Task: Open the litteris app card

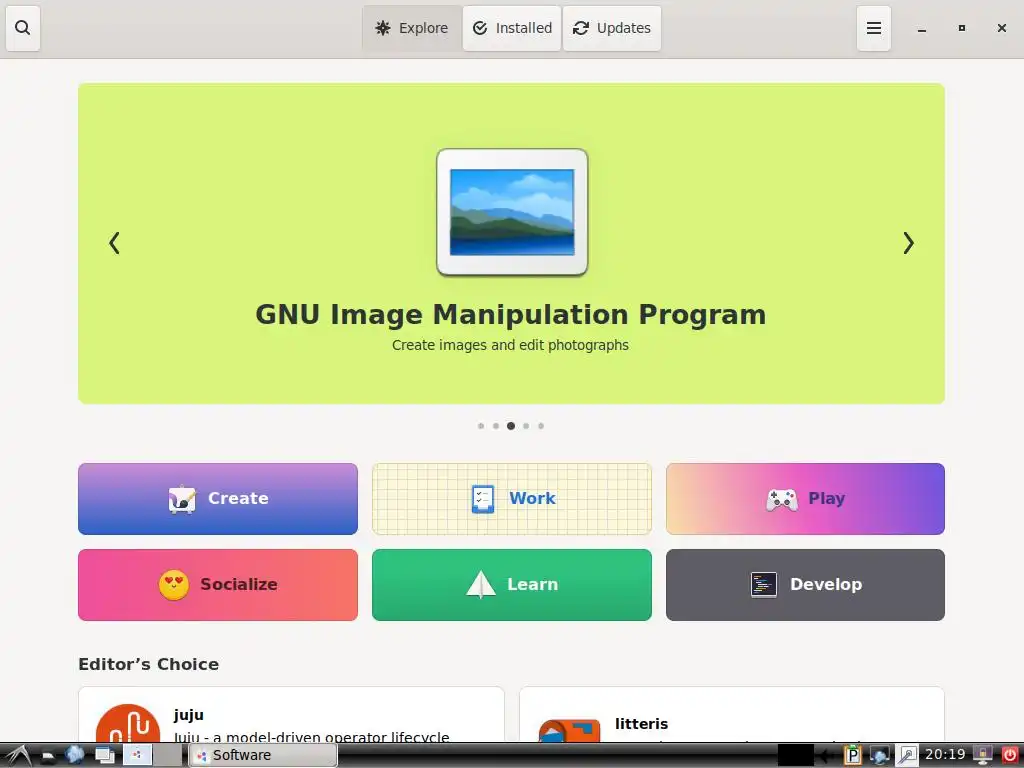Action: (x=732, y=714)
